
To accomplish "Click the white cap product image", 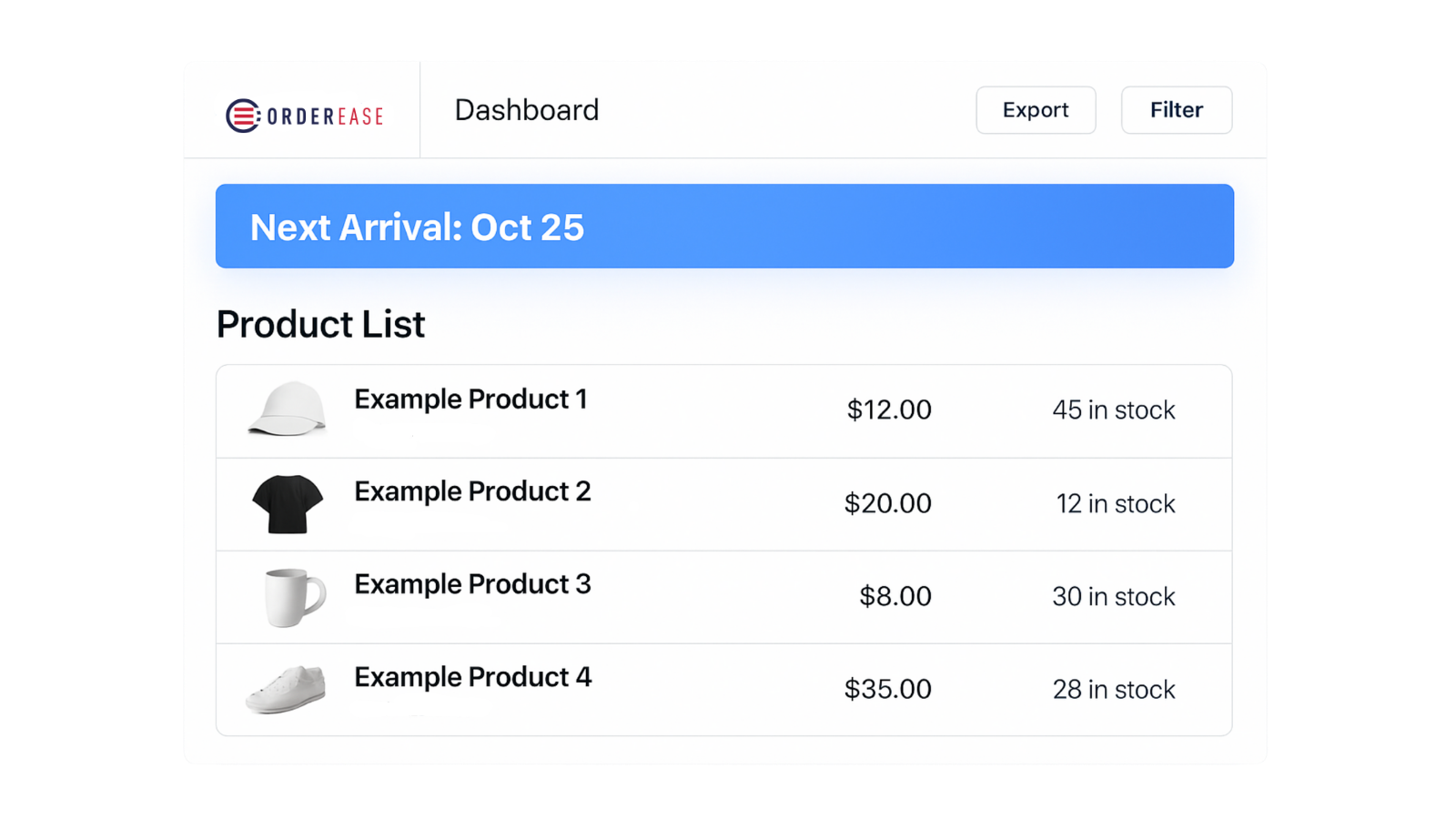I will tap(288, 409).
